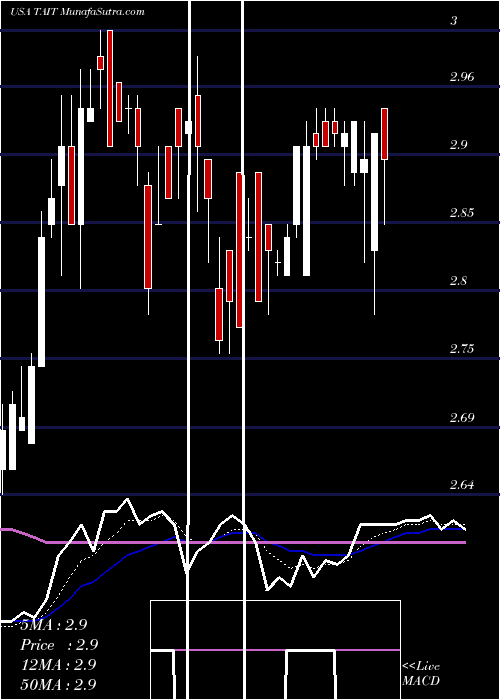Click the 2.9 price axis label
Screen dimensions: 500x700
point(458,145)
